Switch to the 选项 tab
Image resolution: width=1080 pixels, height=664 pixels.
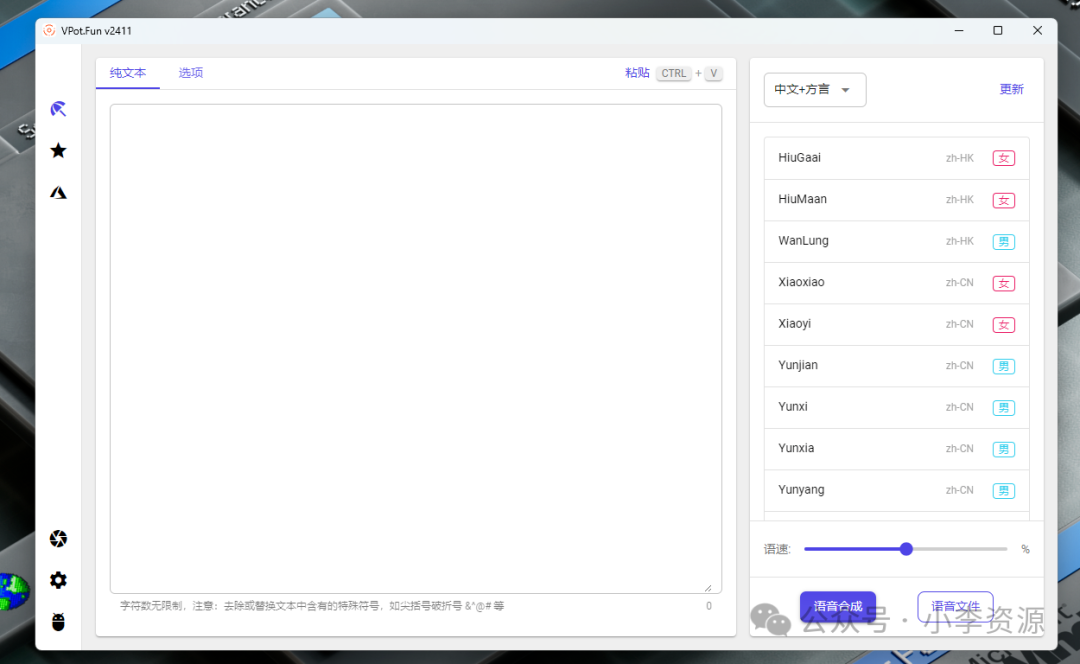coord(191,73)
